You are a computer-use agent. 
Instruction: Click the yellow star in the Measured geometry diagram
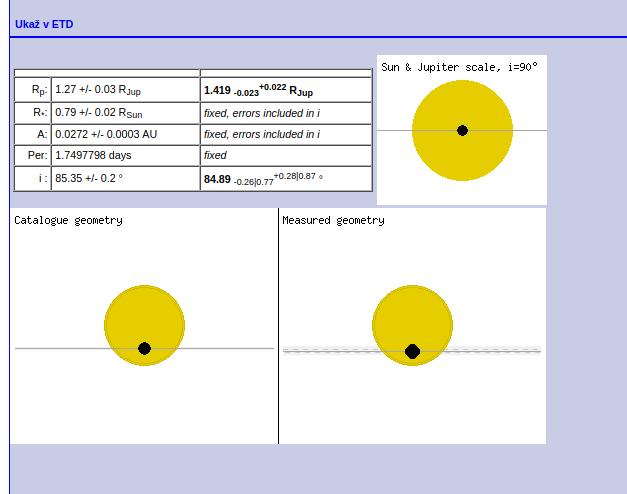coord(412,315)
